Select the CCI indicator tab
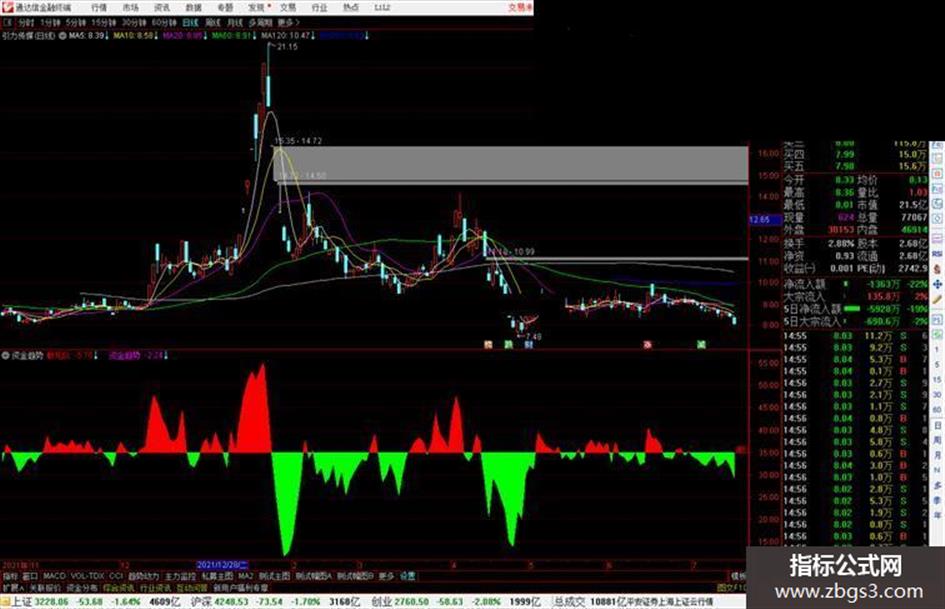 116,576
